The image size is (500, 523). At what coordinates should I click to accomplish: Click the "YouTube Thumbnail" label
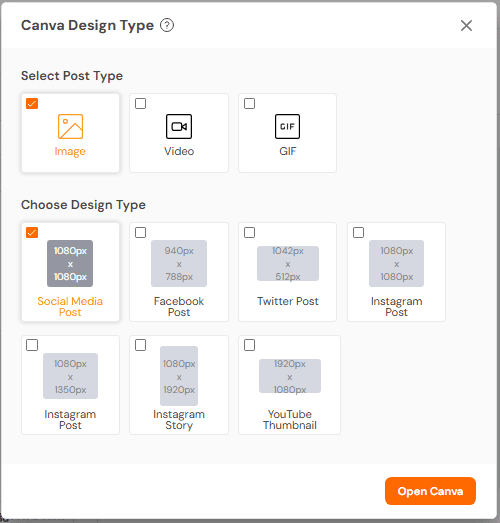click(290, 420)
